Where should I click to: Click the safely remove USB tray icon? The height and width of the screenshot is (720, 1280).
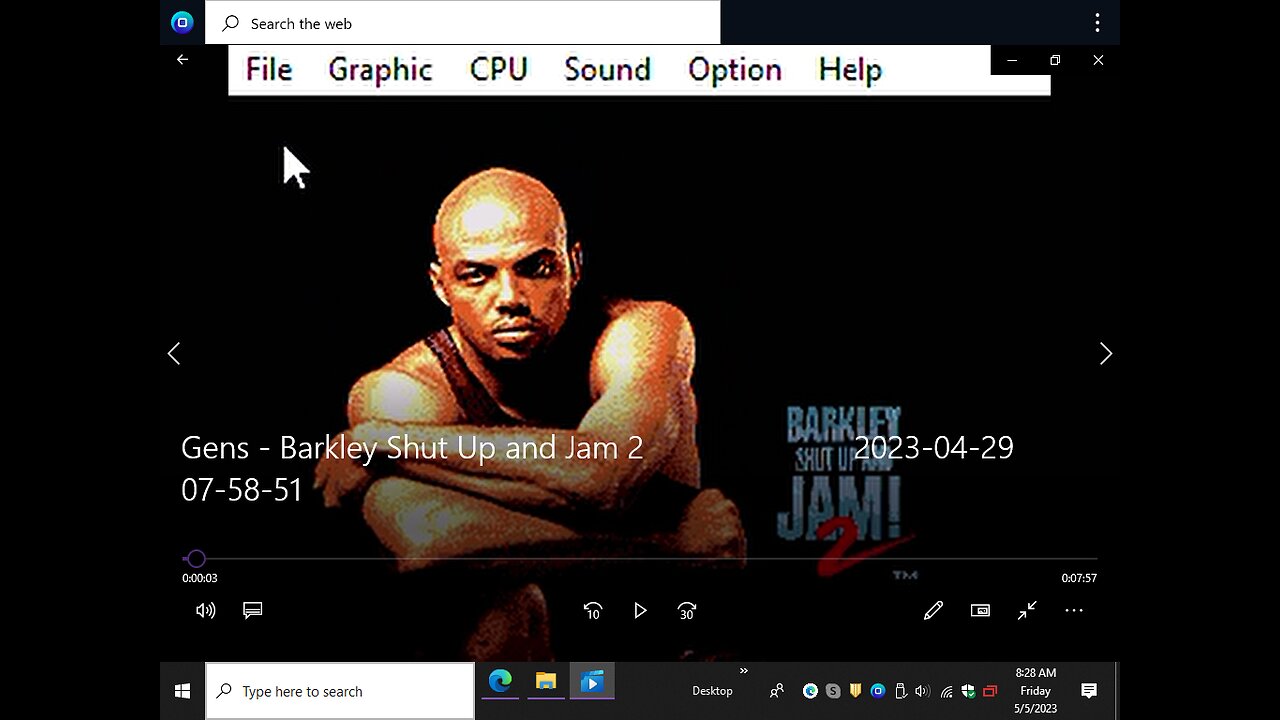pyautogui.click(x=900, y=691)
